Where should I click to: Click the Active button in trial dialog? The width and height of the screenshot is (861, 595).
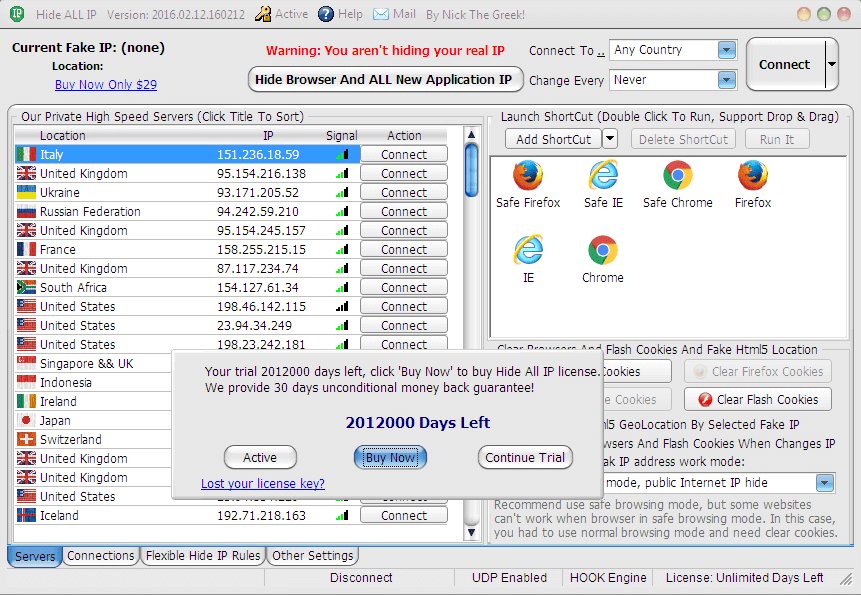[260, 457]
